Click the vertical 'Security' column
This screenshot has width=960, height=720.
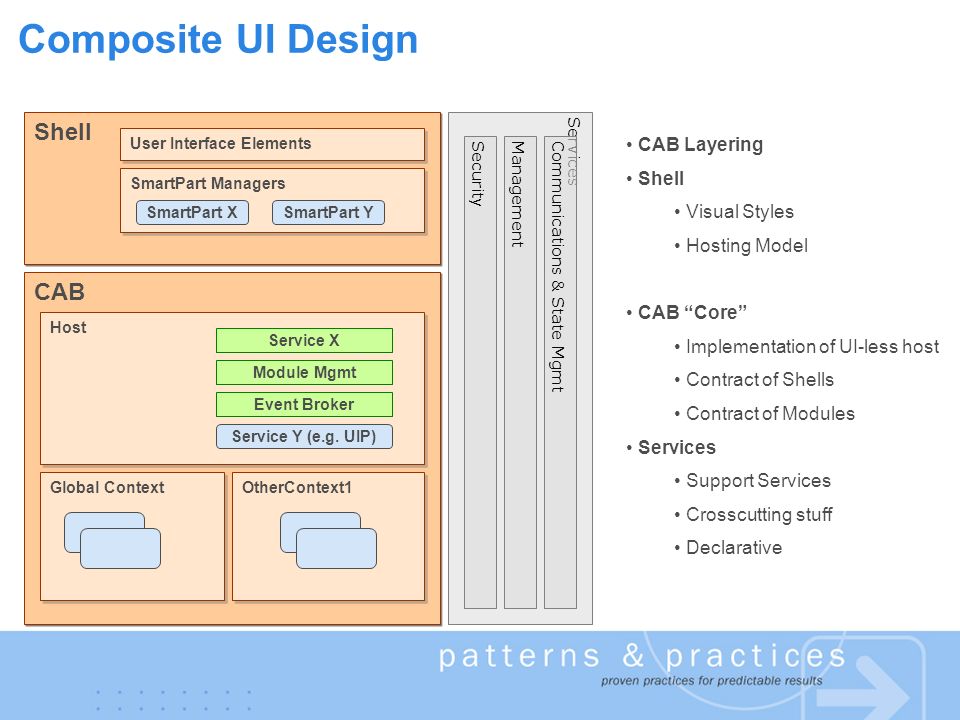pos(480,372)
